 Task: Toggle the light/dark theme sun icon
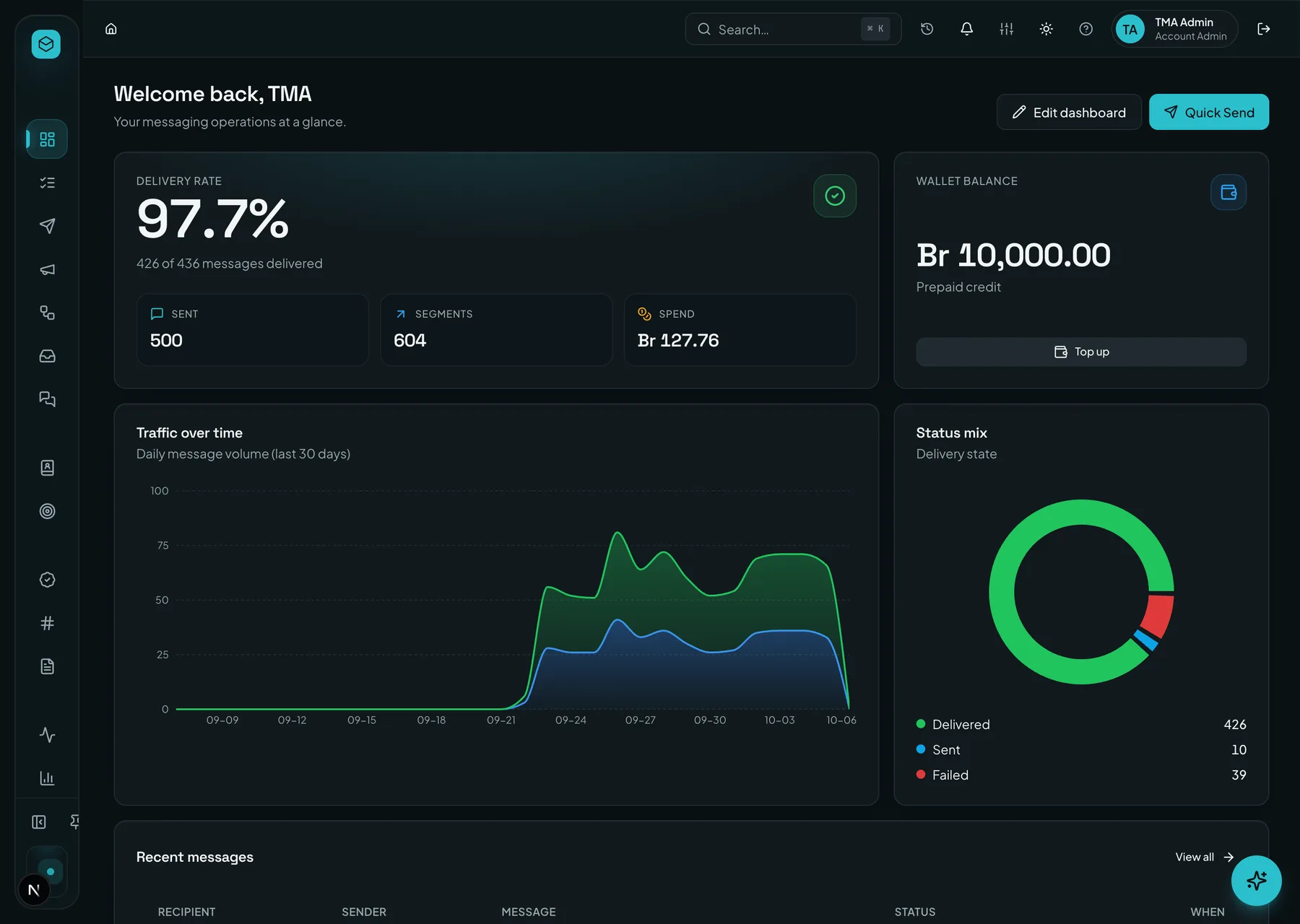point(1046,29)
